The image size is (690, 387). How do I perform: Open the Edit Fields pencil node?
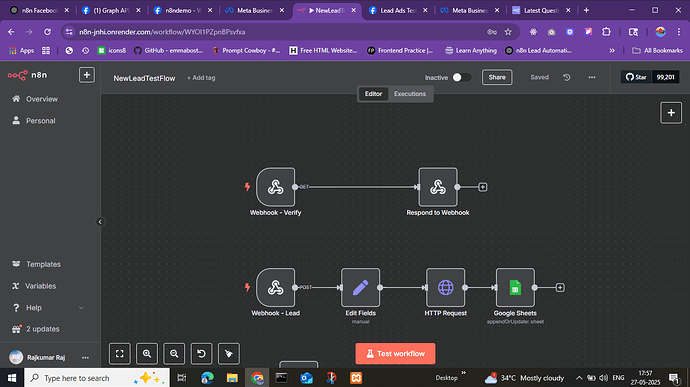(x=360, y=287)
